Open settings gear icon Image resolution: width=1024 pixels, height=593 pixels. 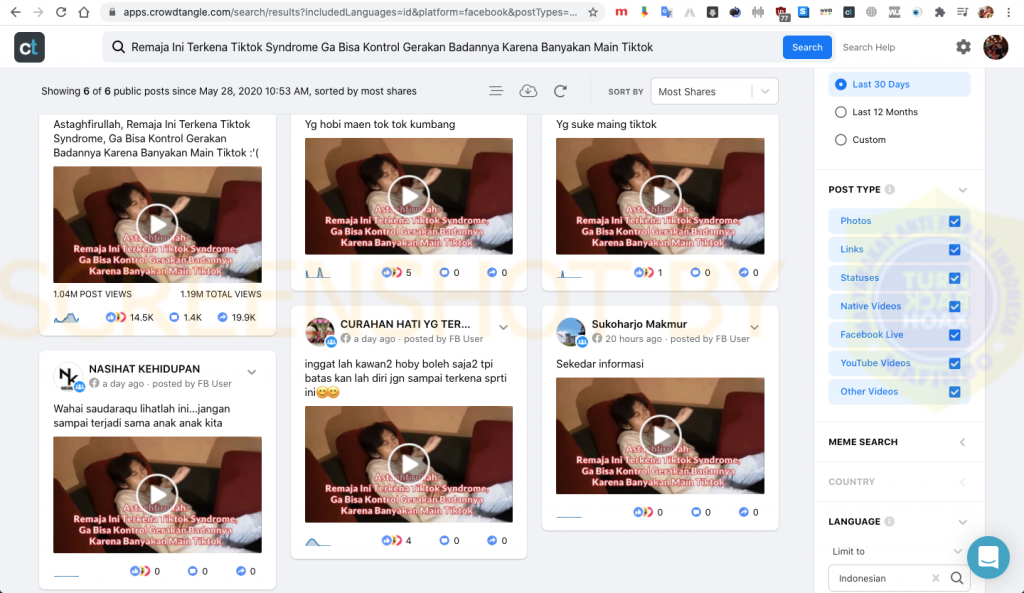coord(963,47)
